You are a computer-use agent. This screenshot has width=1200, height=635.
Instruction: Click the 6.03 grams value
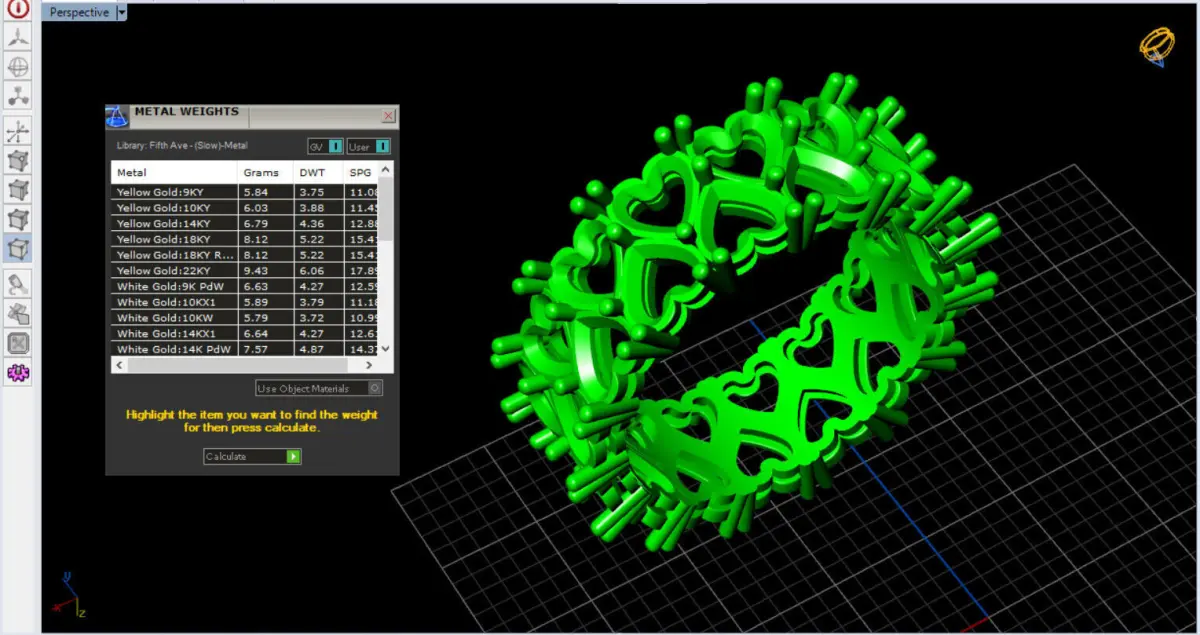click(256, 208)
